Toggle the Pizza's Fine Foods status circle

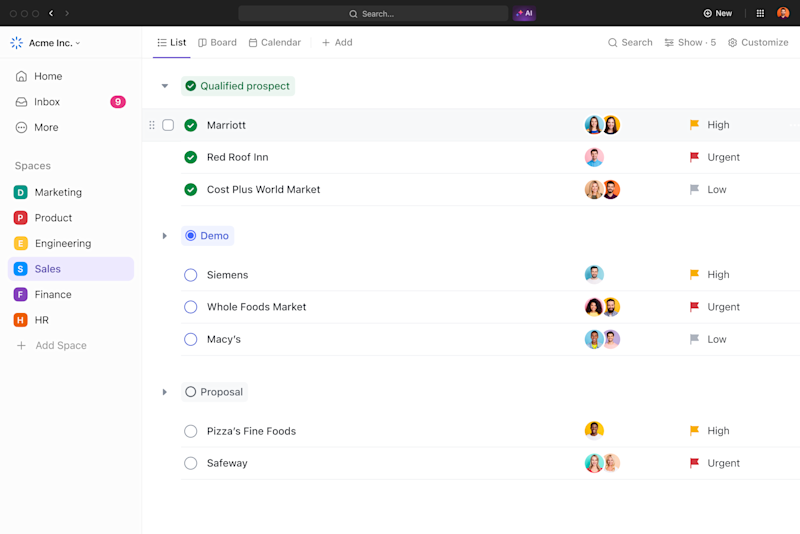coord(191,431)
